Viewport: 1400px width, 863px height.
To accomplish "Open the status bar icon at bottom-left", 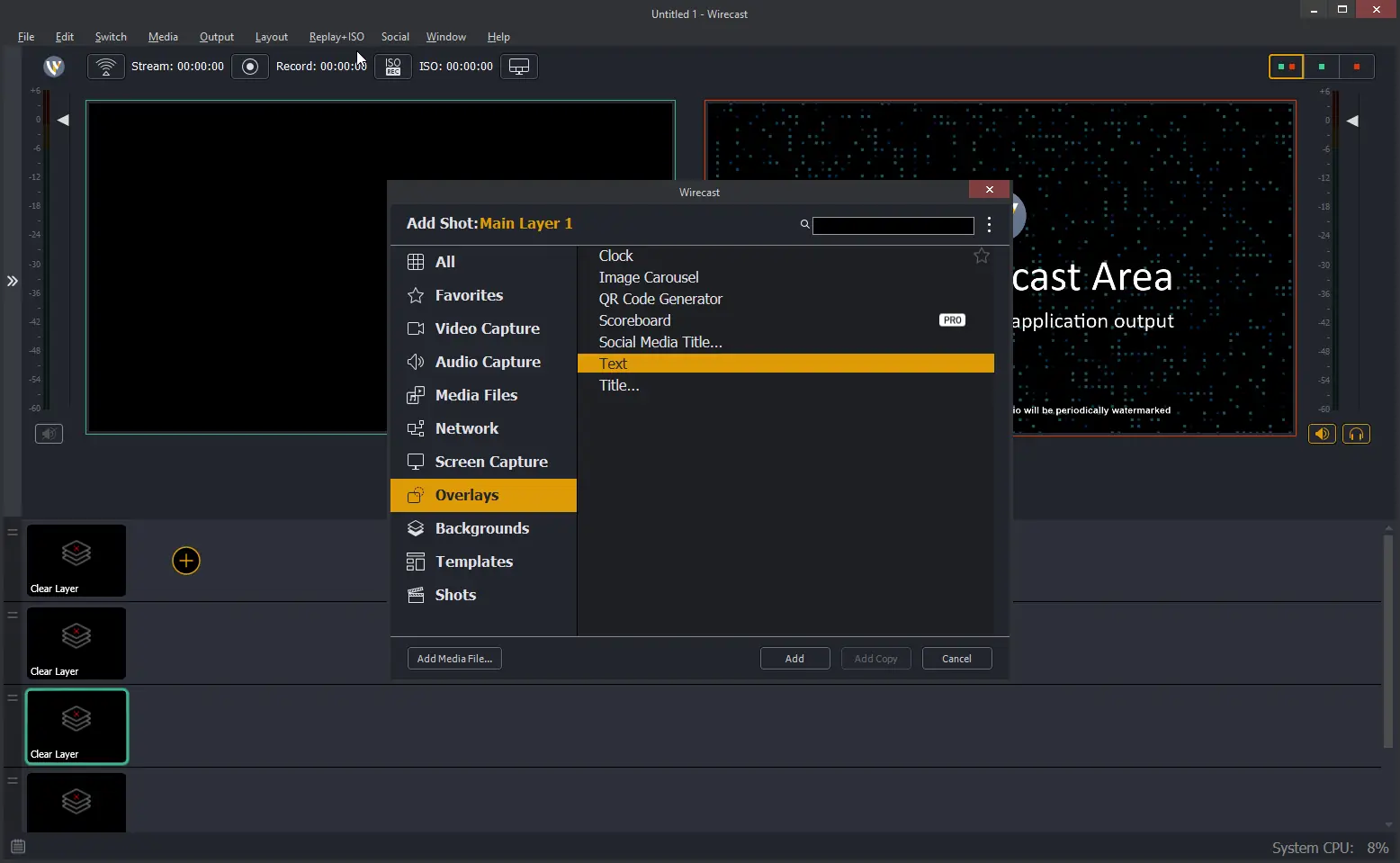I will pos(18,847).
